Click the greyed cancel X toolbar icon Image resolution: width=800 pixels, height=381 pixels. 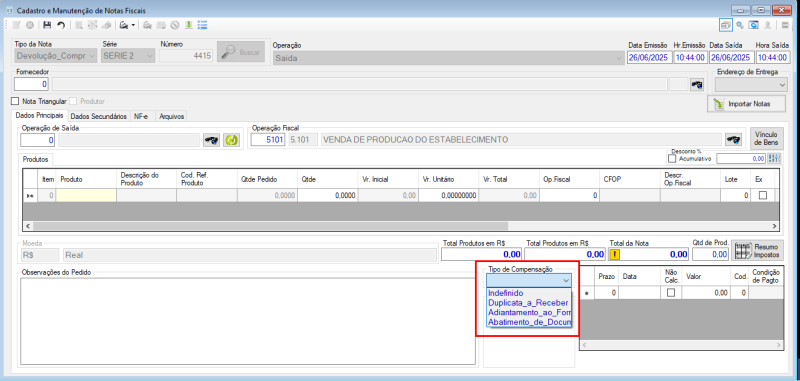30,25
